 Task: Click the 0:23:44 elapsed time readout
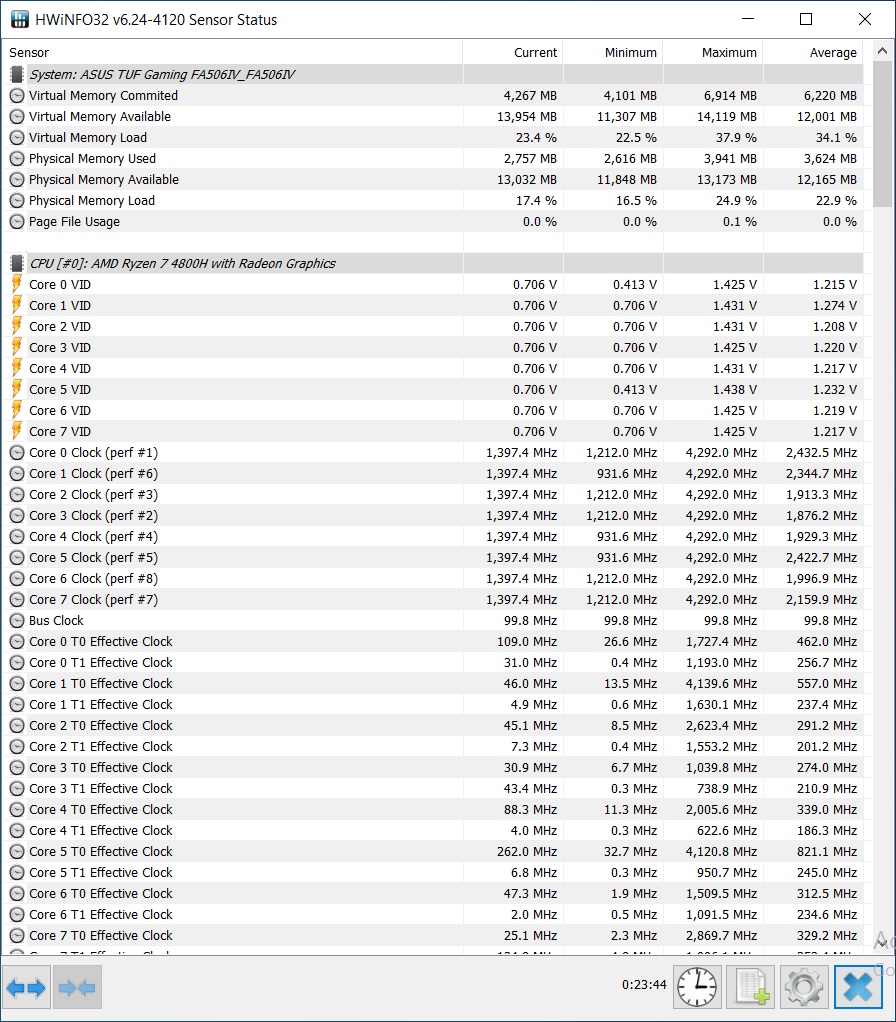pyautogui.click(x=644, y=984)
